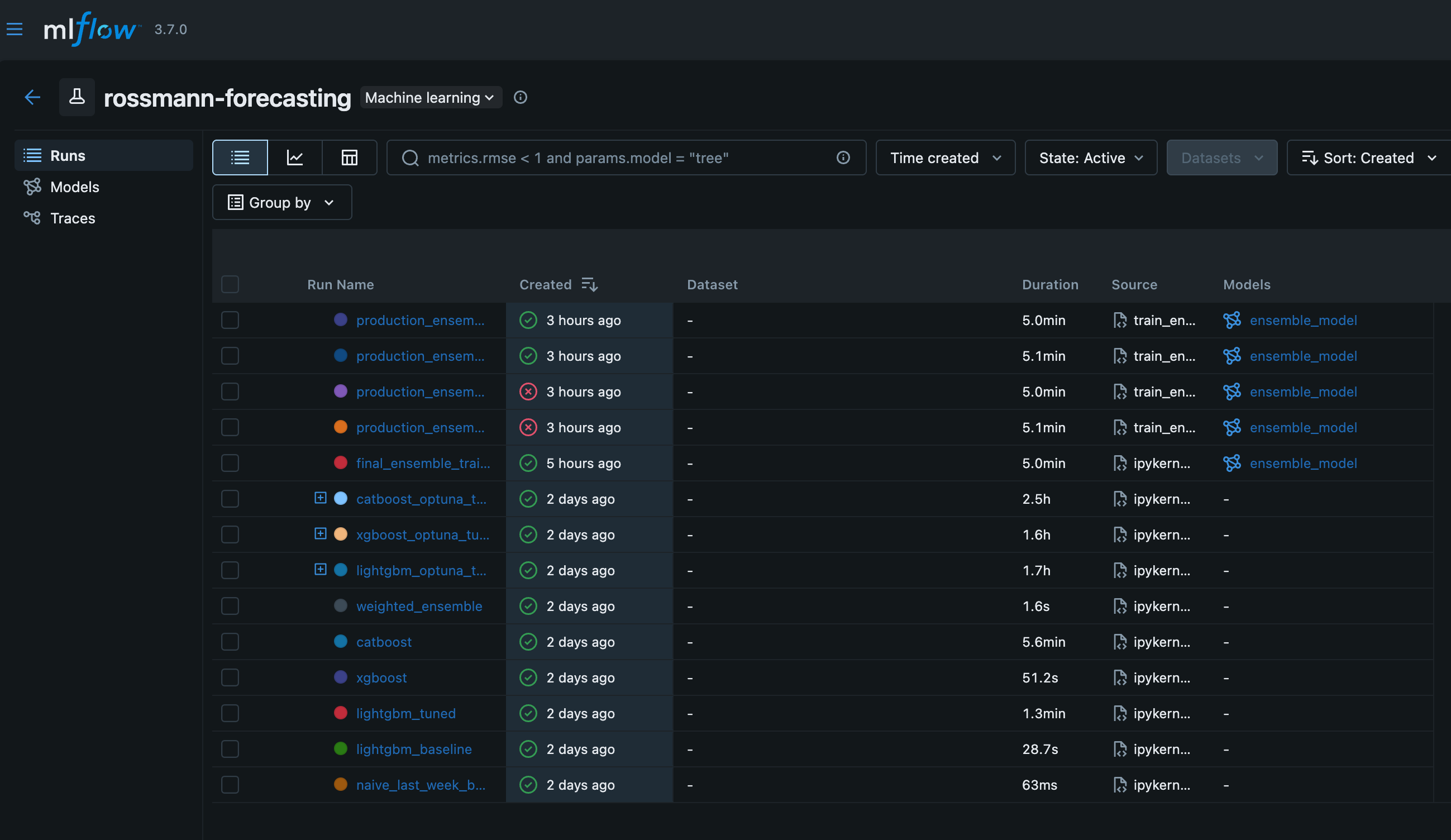Open the column configuration view
Image resolution: width=1451 pixels, height=840 pixels.
click(x=350, y=157)
